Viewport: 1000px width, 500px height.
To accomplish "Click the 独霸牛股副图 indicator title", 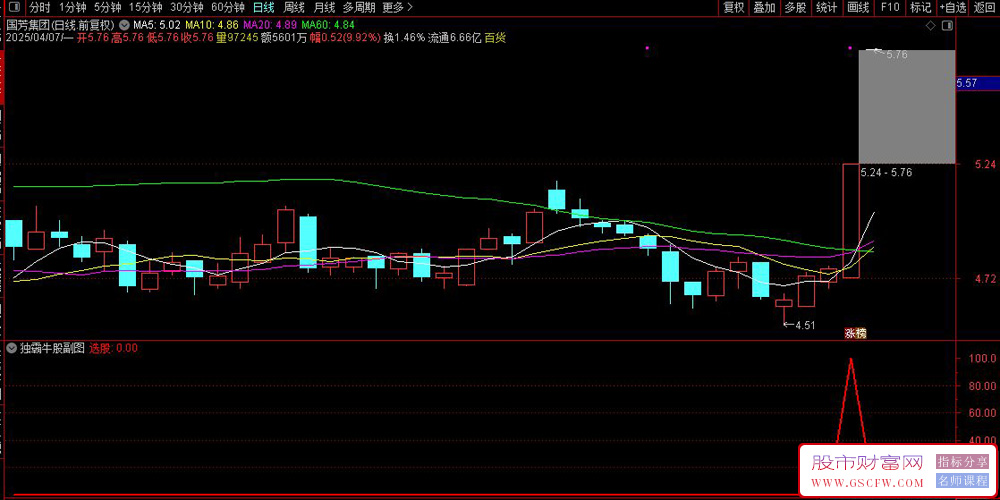I will [x=52, y=348].
